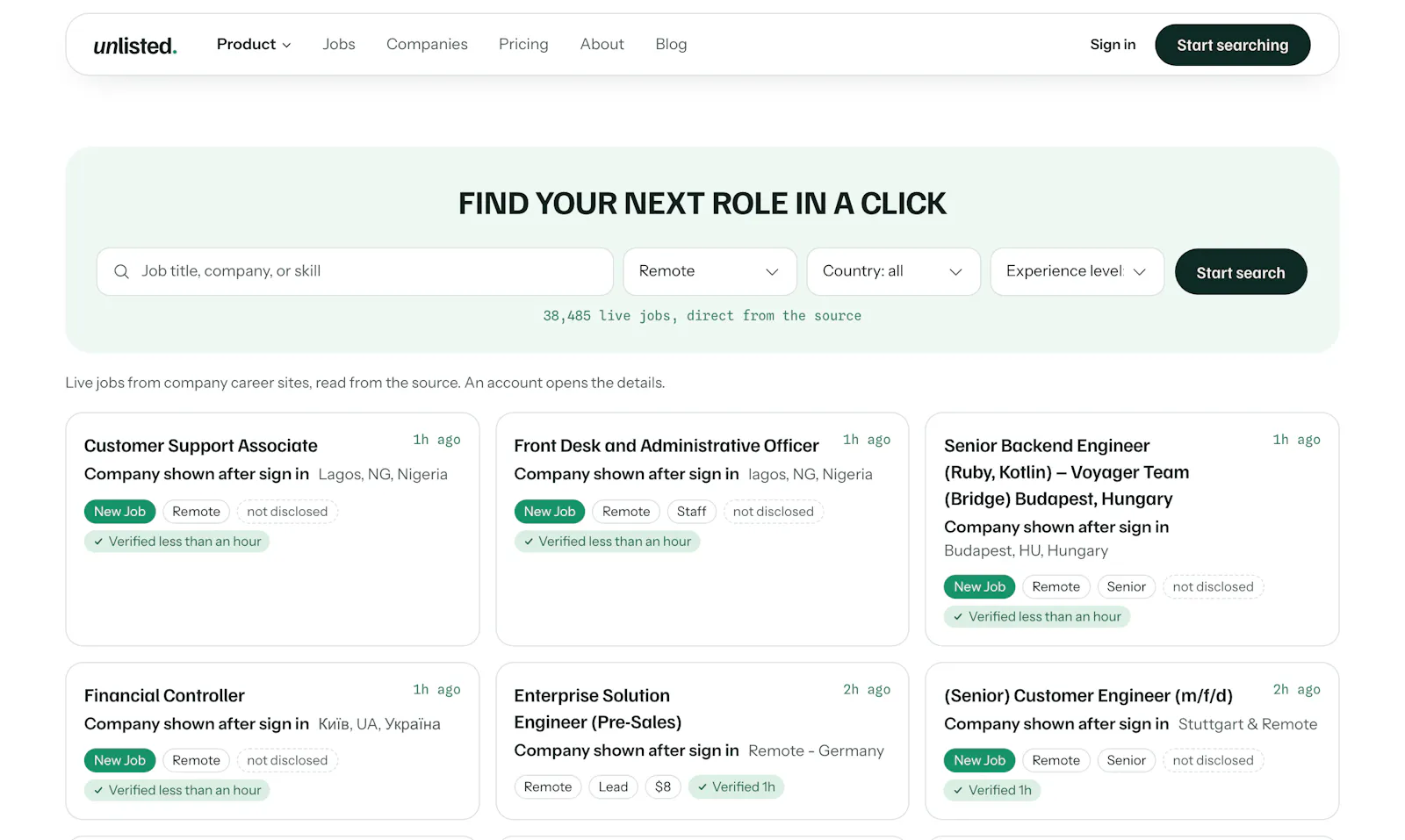Viewport: 1405px width, 840px height.
Task: Click '1h ago' on Financial Controller card
Action: pyautogui.click(x=436, y=690)
